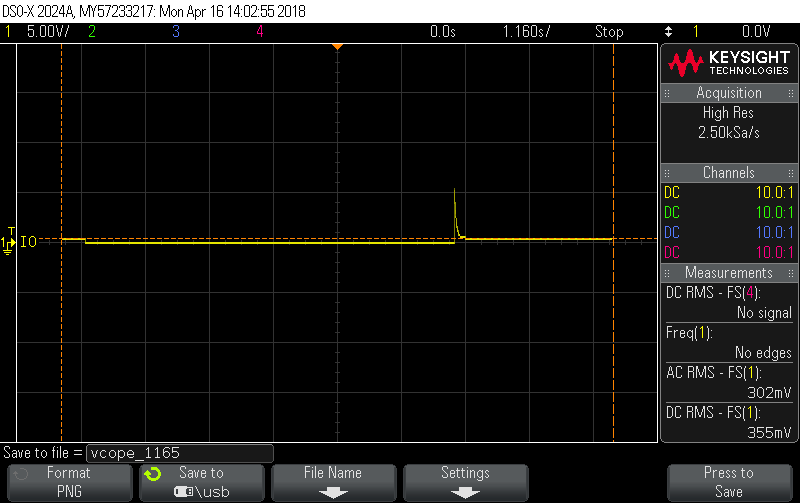Open the File Name softkey menu
The width and height of the screenshot is (800, 503).
tap(333, 483)
